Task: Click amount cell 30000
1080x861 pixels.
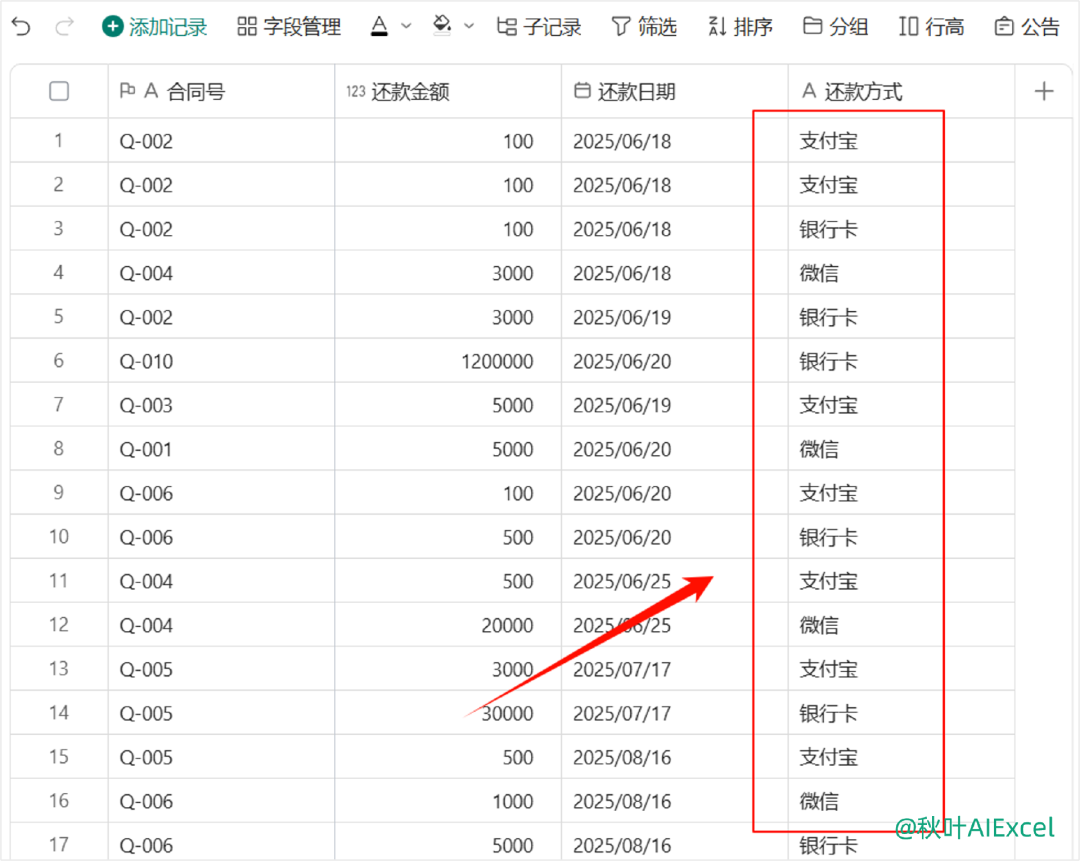Action: tap(448, 713)
